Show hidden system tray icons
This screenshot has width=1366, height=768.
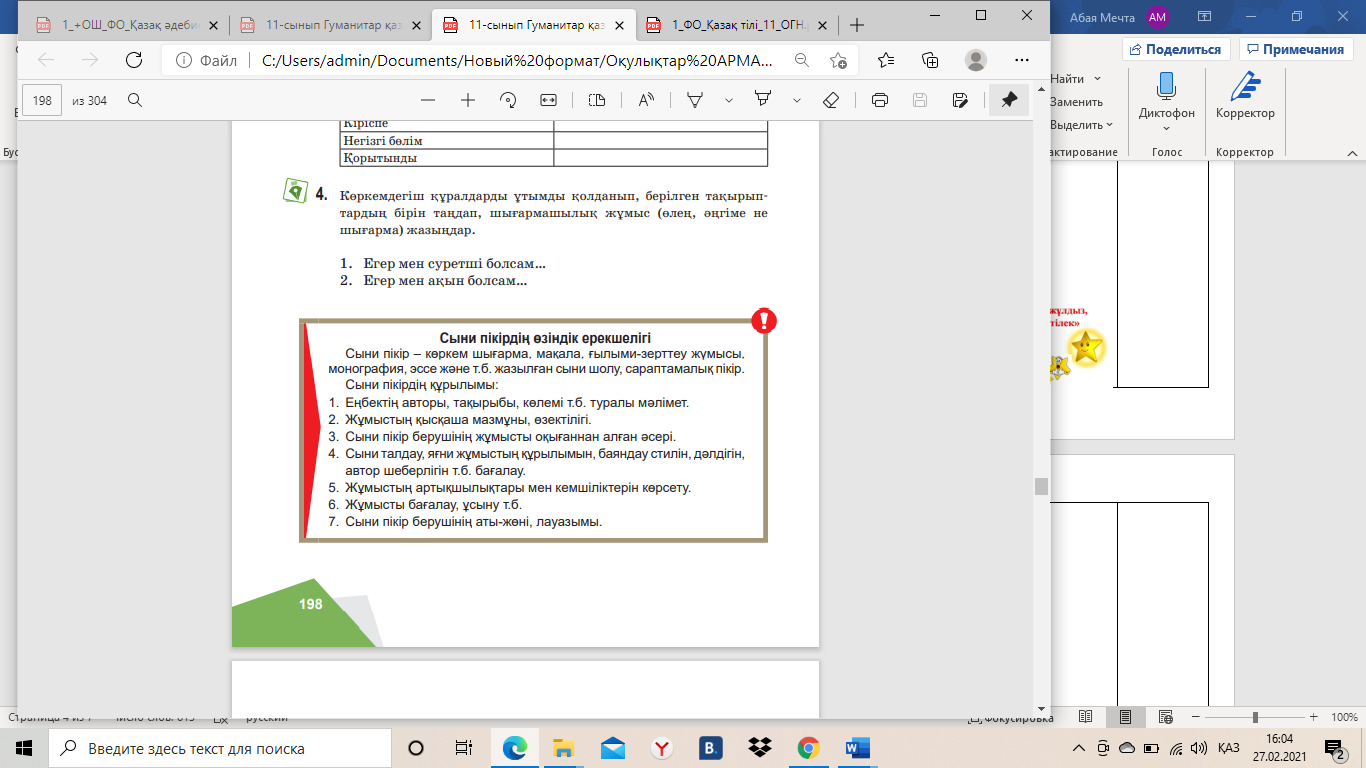click(1079, 748)
